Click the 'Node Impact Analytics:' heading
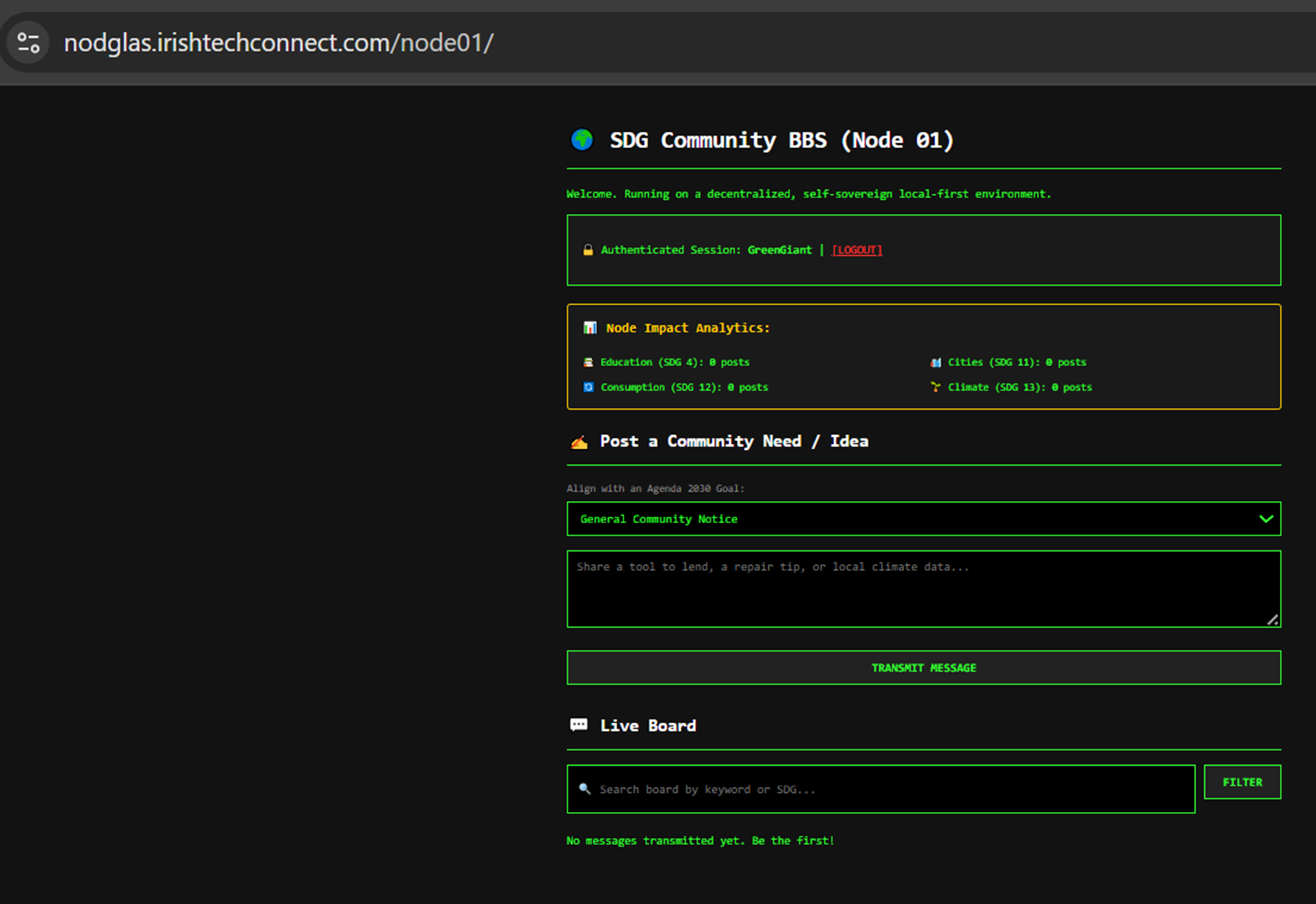 point(688,328)
